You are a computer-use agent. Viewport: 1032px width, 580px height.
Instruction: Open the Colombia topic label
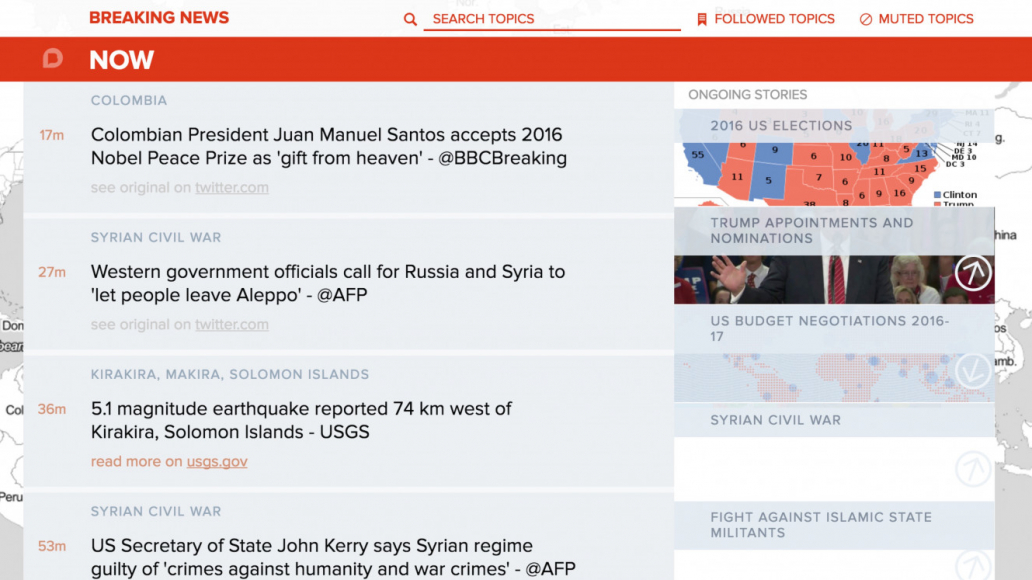(129, 101)
